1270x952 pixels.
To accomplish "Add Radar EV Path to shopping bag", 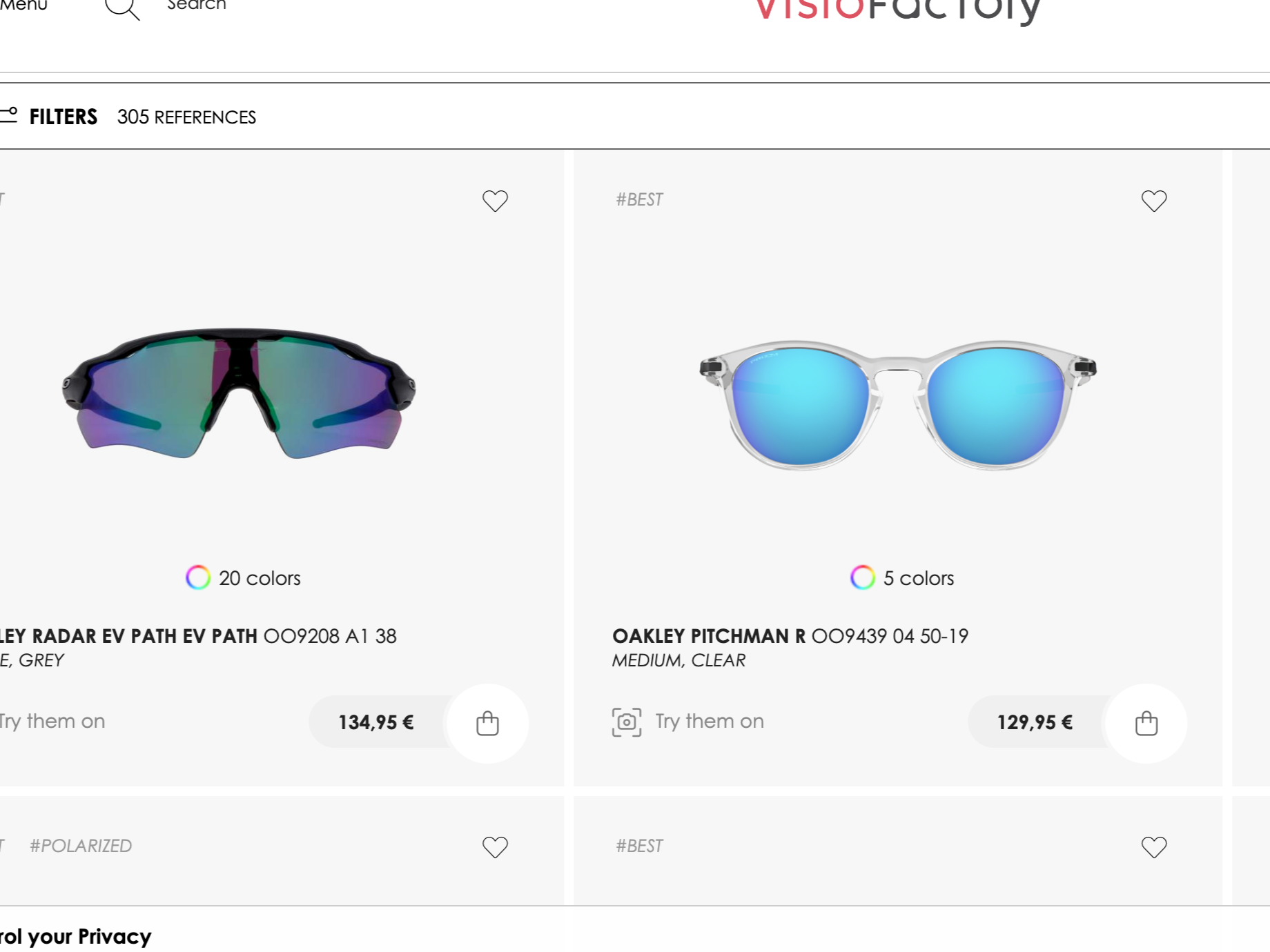I will point(488,723).
